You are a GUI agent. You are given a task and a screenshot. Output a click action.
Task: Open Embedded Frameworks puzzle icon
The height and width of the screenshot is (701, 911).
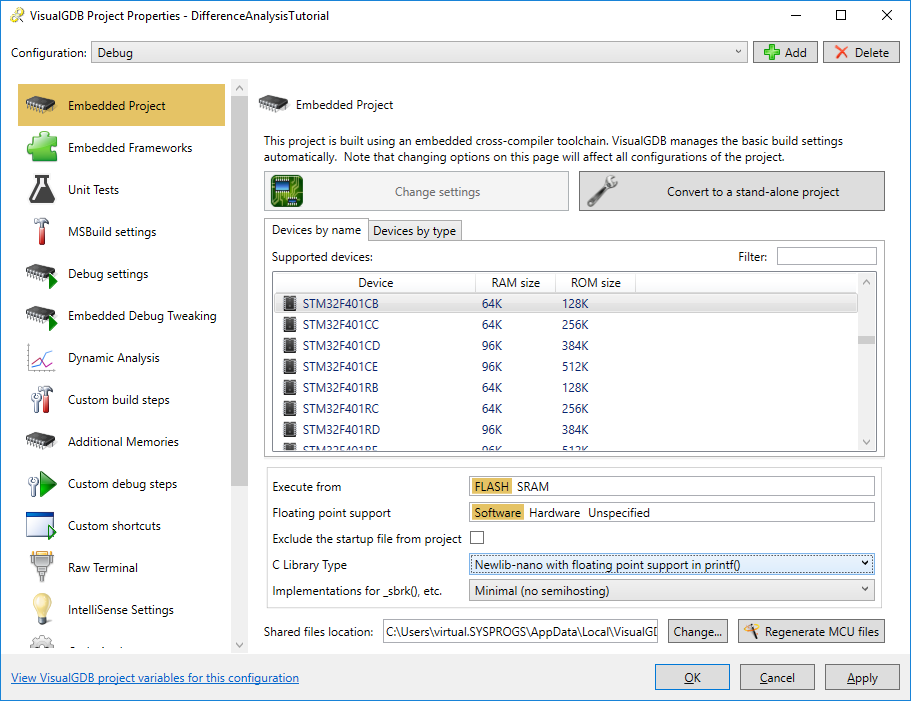point(42,147)
